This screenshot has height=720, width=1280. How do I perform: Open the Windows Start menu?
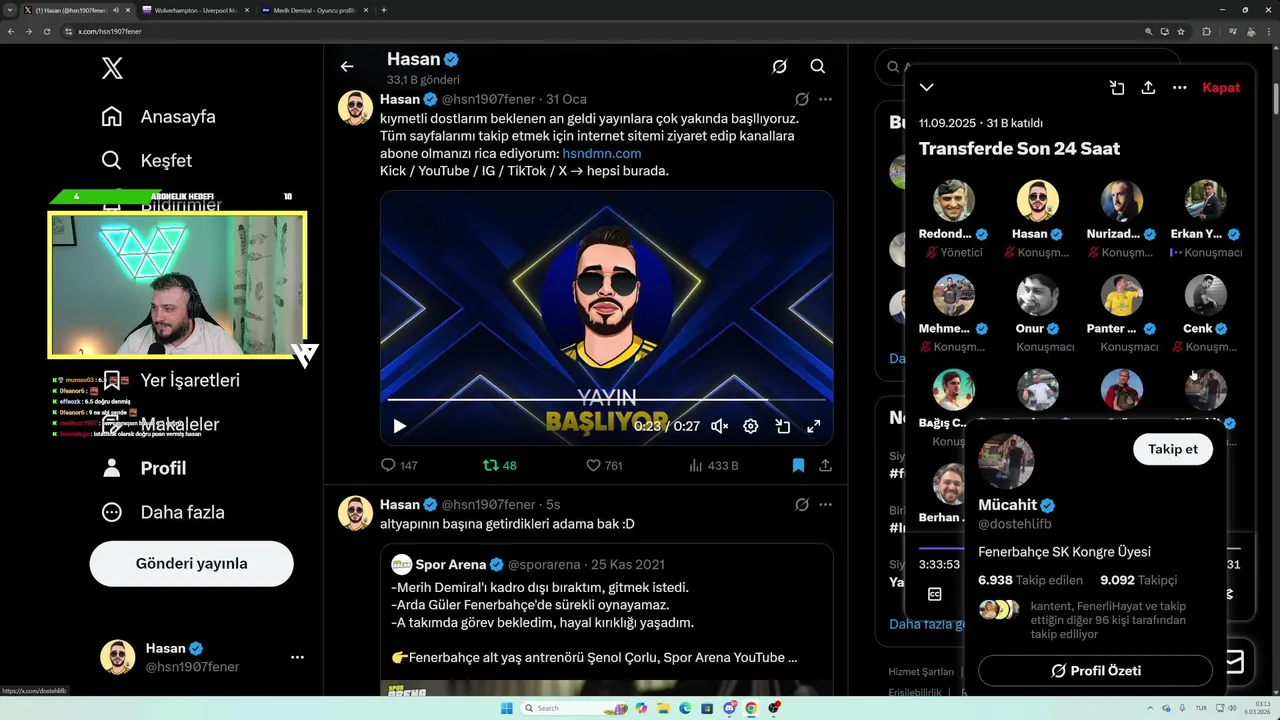[x=508, y=708]
